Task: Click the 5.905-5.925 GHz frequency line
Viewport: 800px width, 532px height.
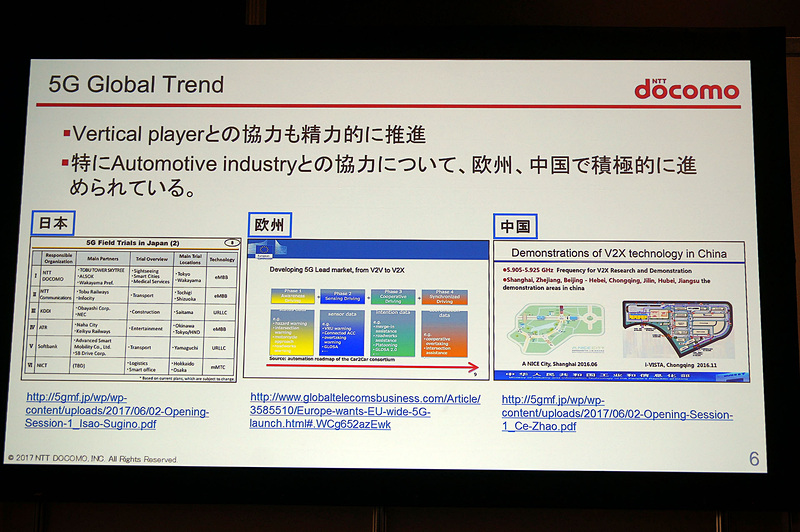Action: [597, 270]
